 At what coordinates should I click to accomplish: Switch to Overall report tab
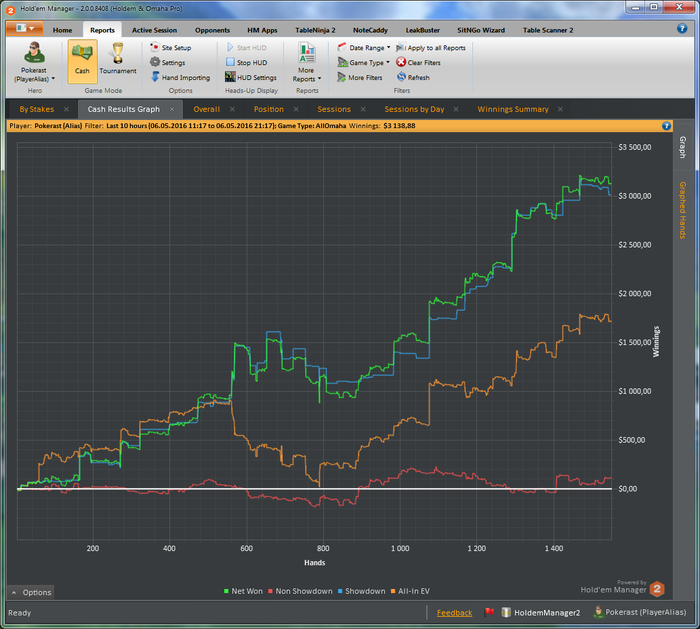[x=207, y=109]
